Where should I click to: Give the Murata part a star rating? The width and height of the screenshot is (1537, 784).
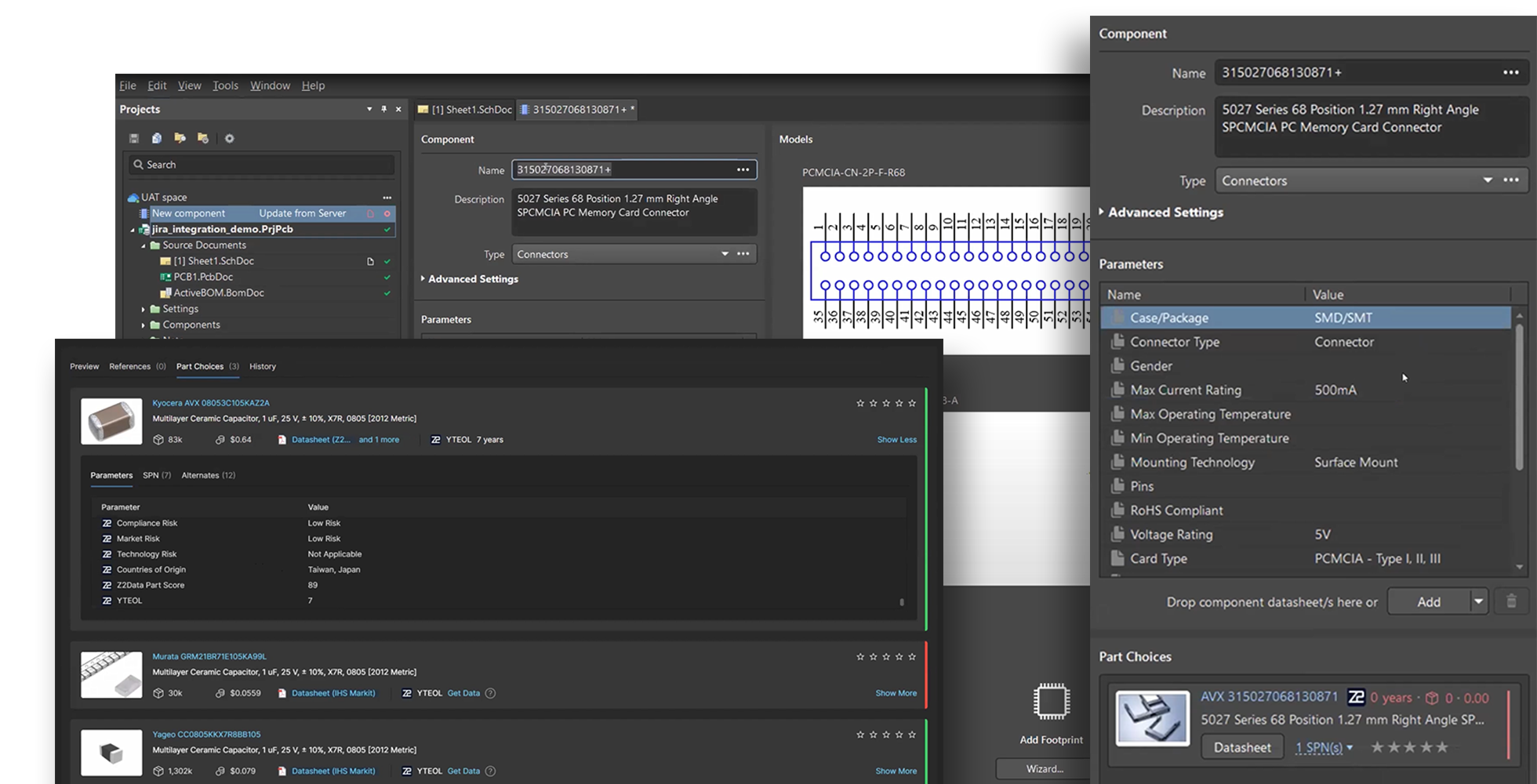[885, 657]
